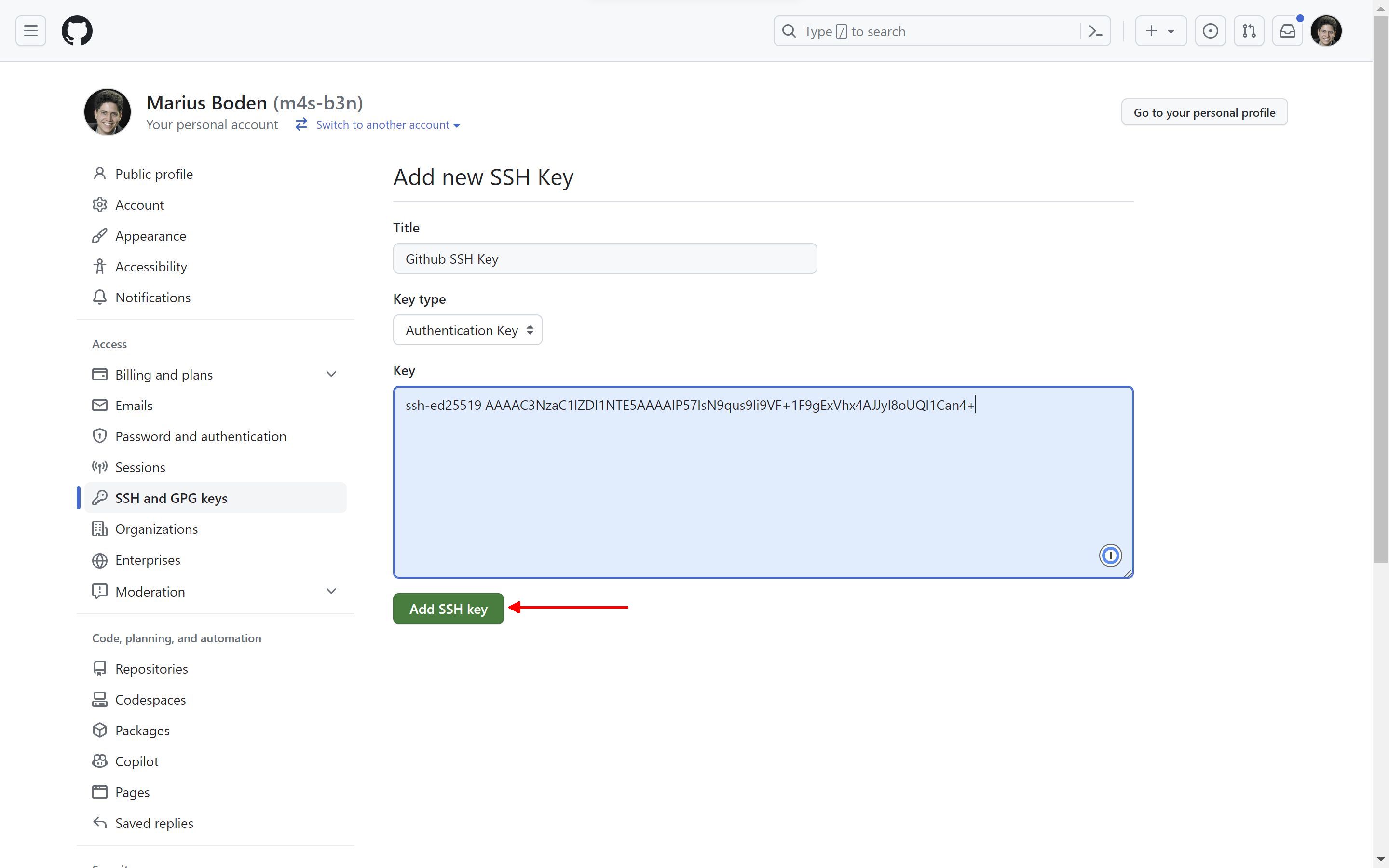Open the command palette icon

click(1095, 31)
